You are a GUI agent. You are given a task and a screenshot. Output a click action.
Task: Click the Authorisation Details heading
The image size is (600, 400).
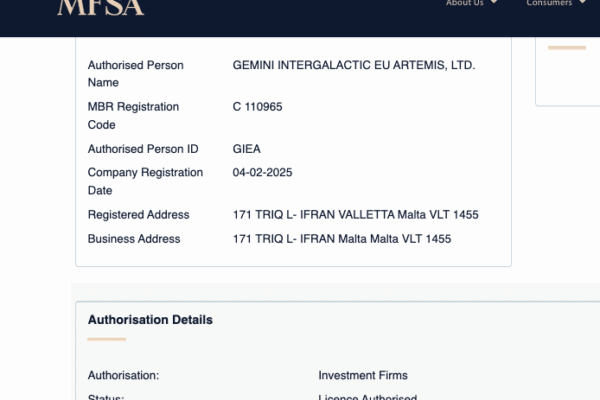click(x=150, y=320)
